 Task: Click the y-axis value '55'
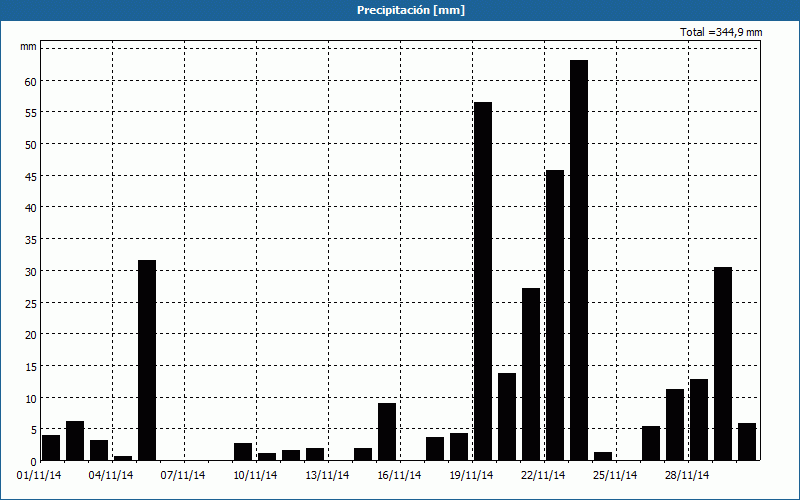(x=31, y=113)
